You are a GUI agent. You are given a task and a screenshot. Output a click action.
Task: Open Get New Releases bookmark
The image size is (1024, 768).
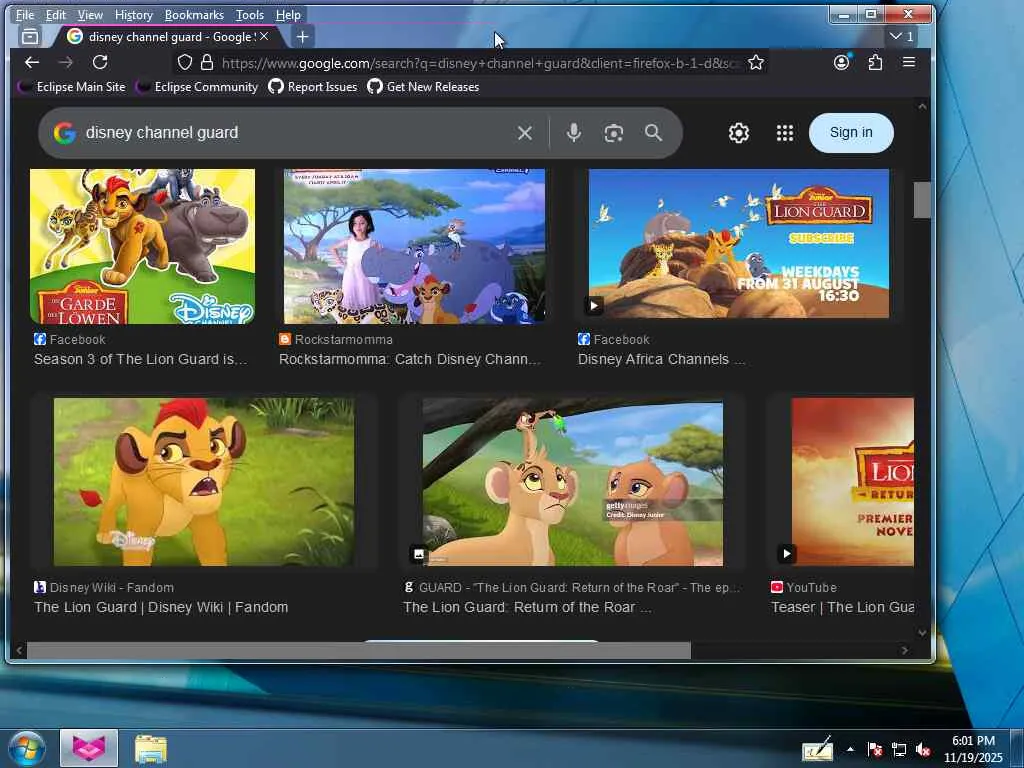click(x=423, y=87)
